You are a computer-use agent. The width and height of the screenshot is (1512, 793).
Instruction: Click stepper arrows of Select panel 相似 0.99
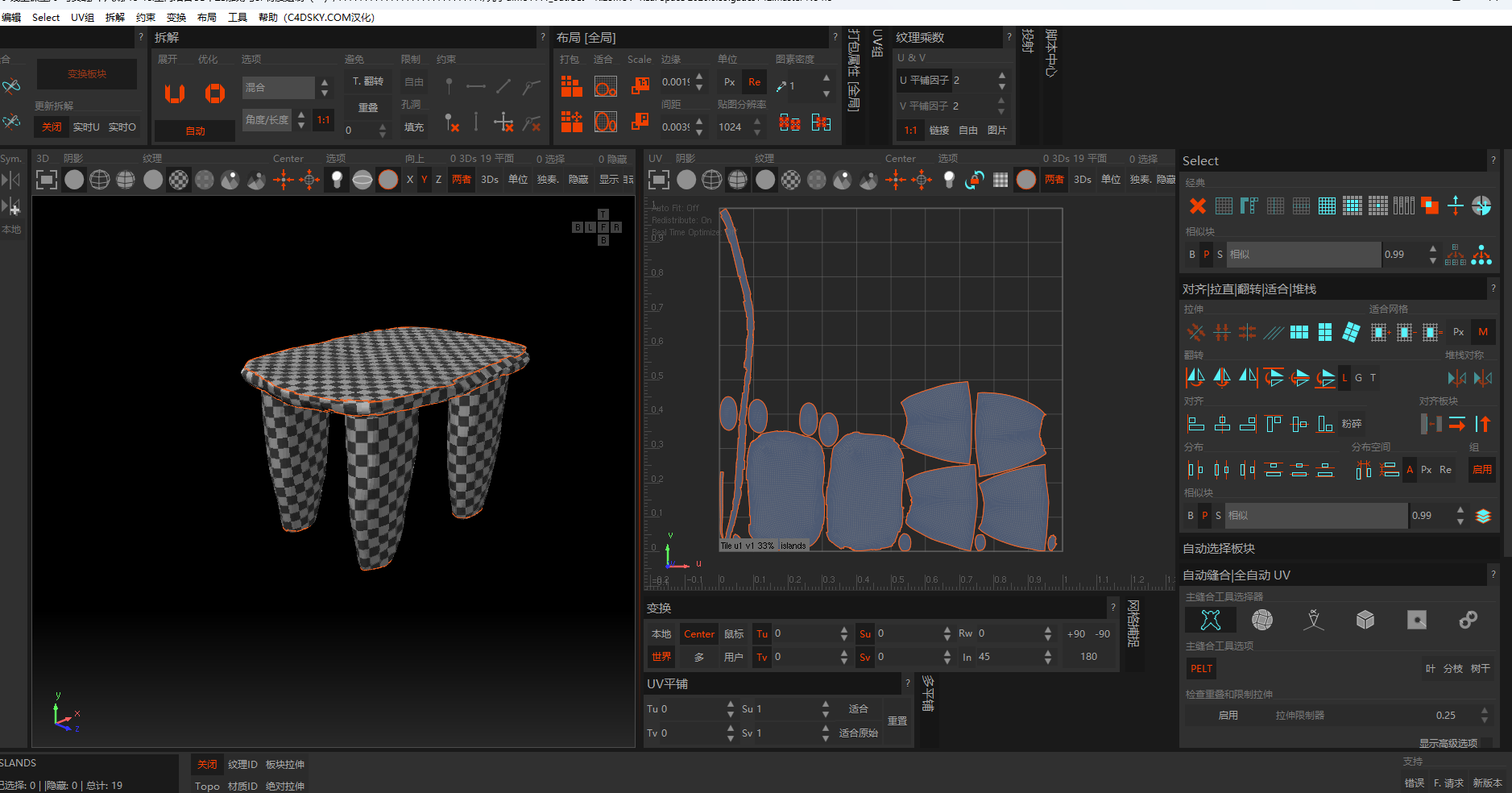[x=1432, y=254]
